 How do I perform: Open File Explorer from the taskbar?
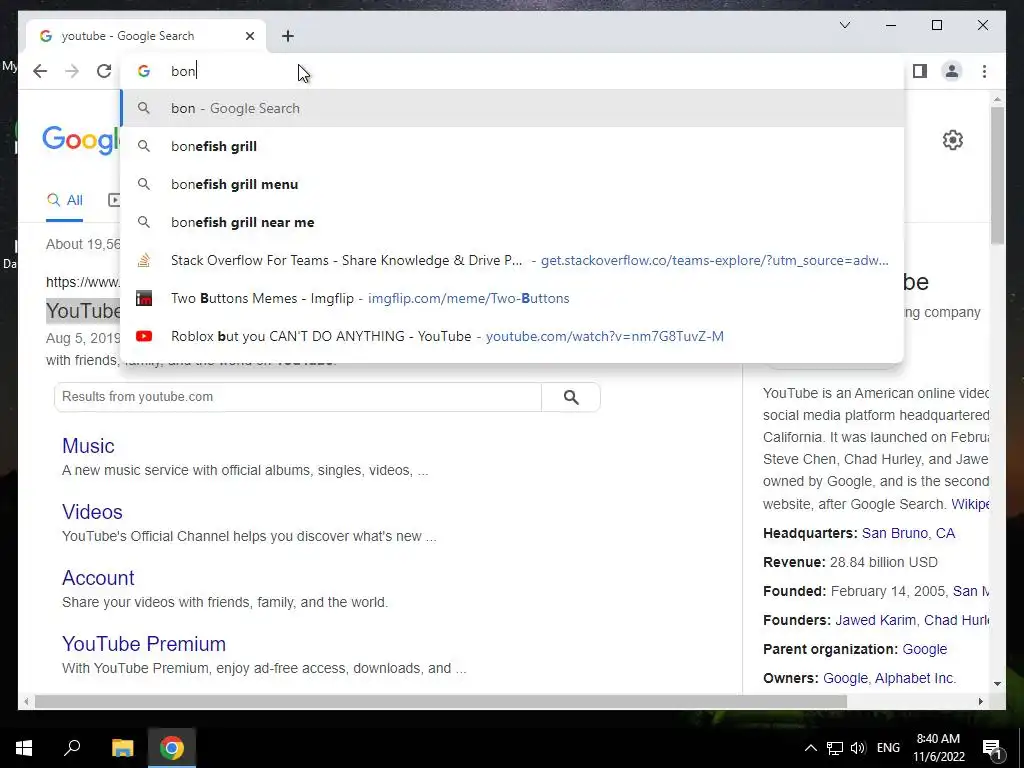tap(122, 748)
